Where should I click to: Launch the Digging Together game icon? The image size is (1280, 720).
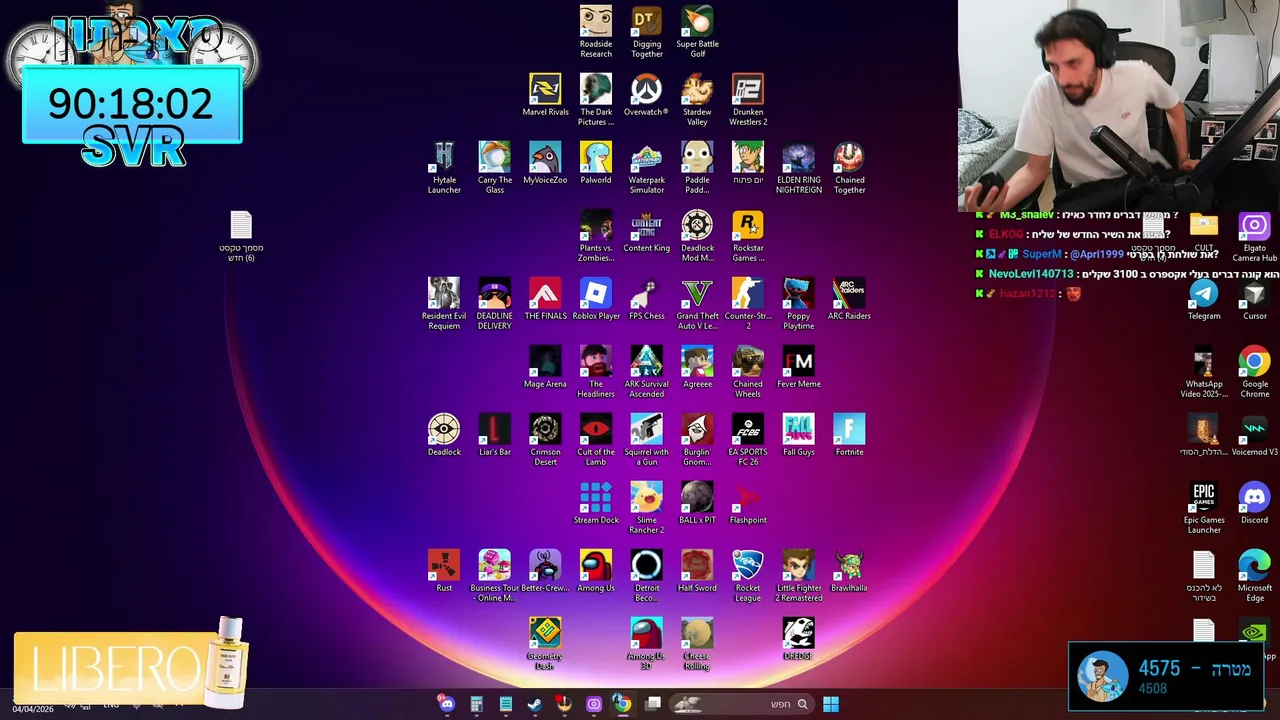pyautogui.click(x=647, y=32)
